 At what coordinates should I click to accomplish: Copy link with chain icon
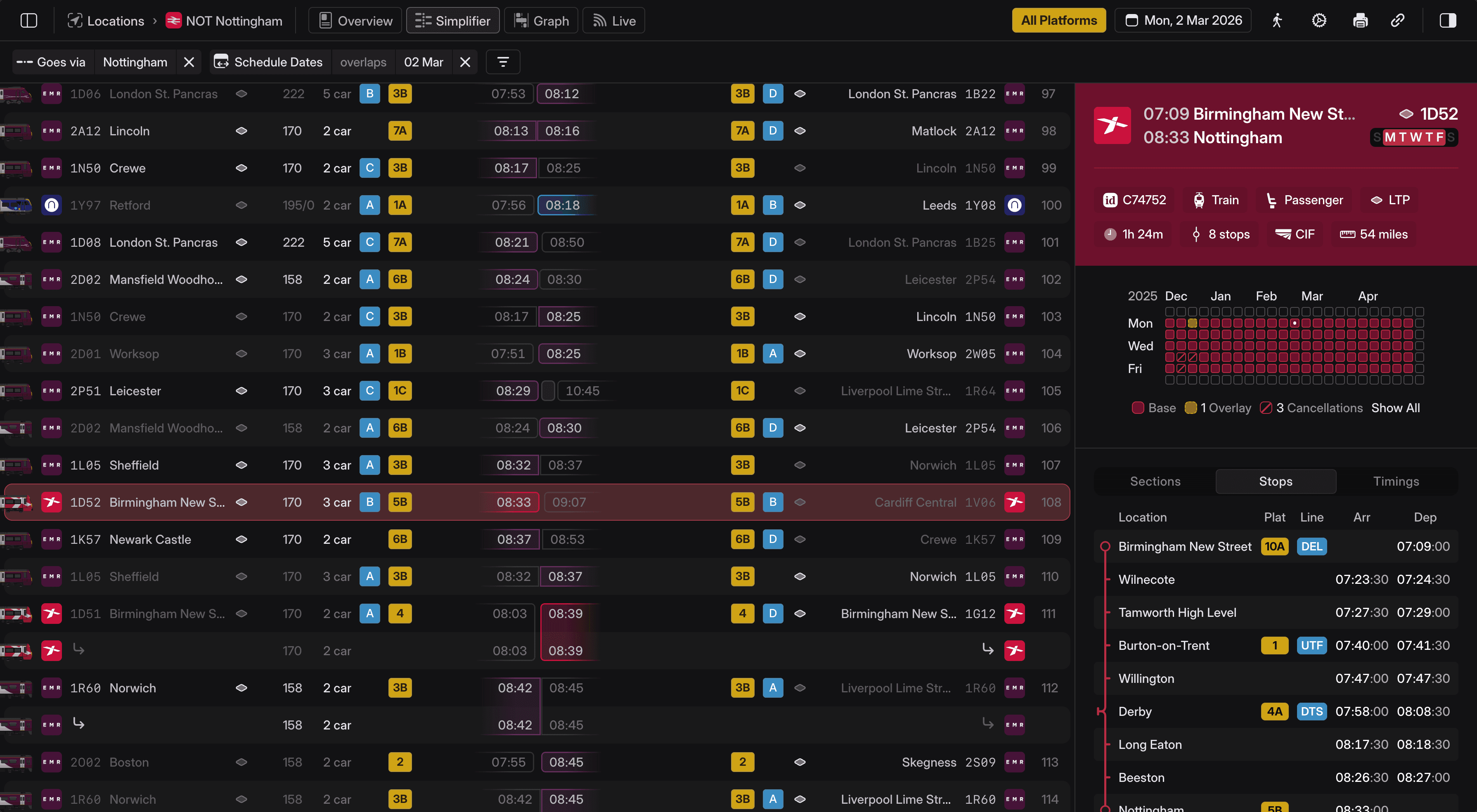pyautogui.click(x=1397, y=21)
